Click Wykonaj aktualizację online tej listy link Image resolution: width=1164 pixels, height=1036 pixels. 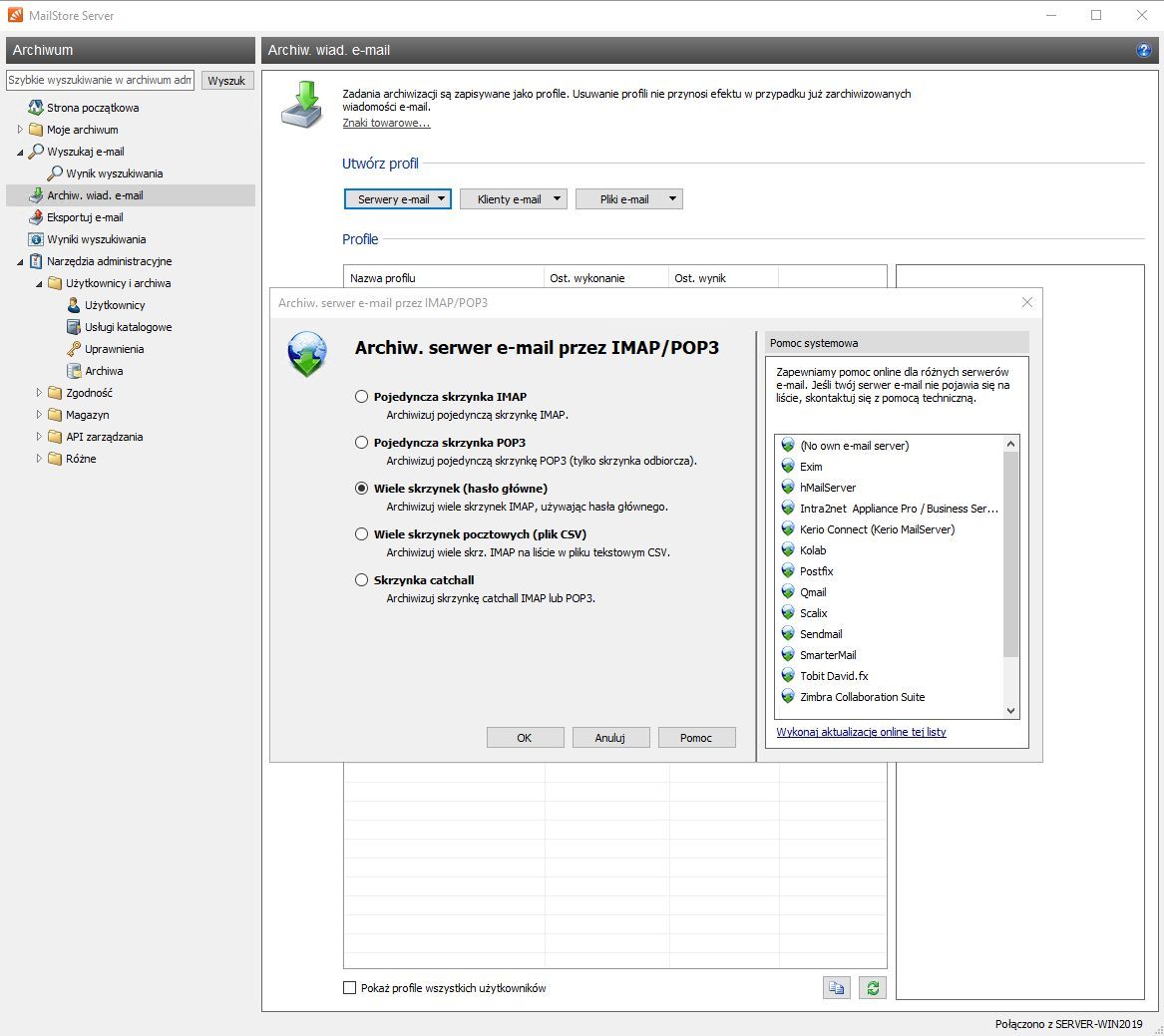(861, 732)
